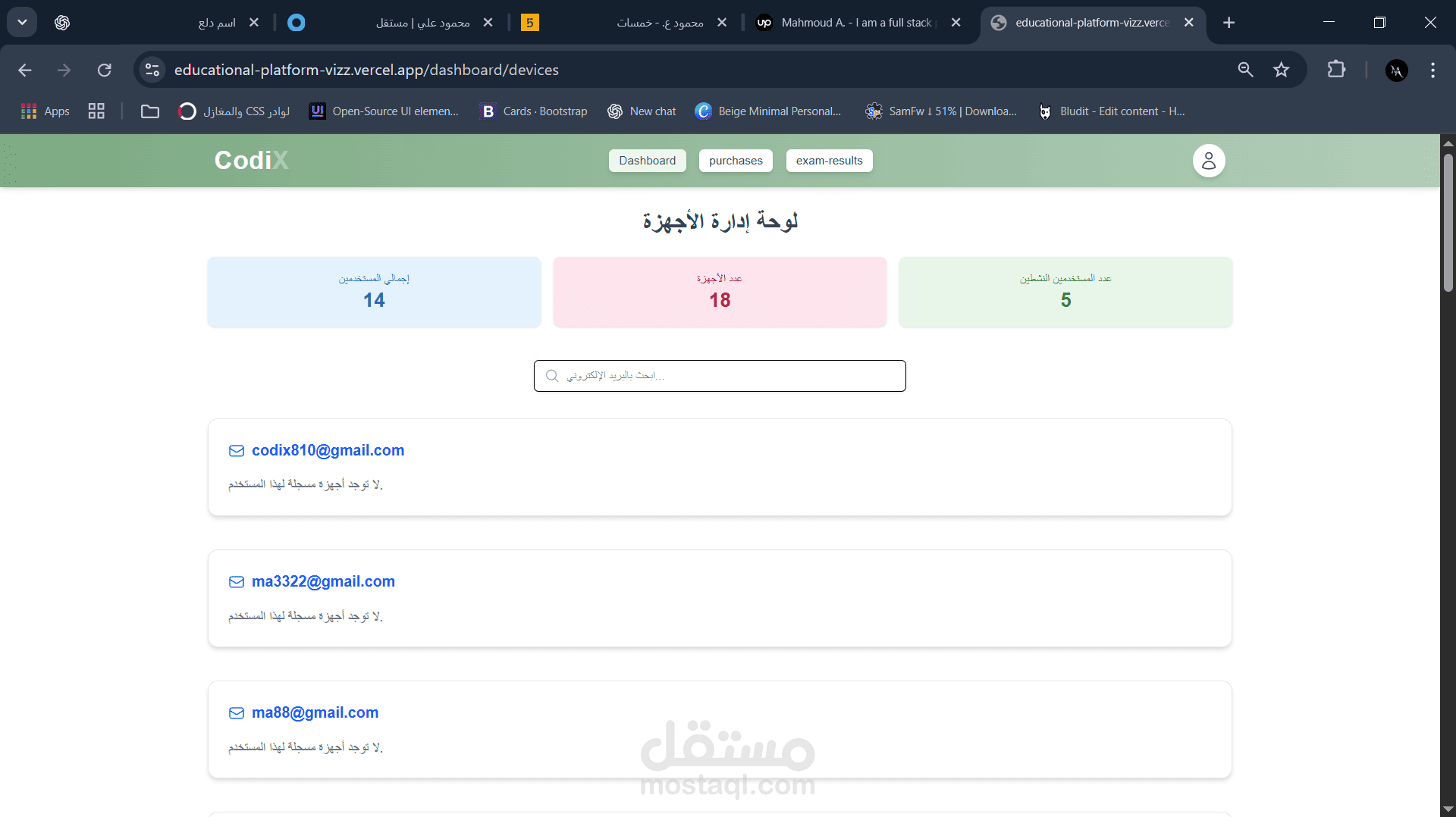Open the Chrome three-dot menu
Screen dimensions: 1456x817
pos(1432,70)
